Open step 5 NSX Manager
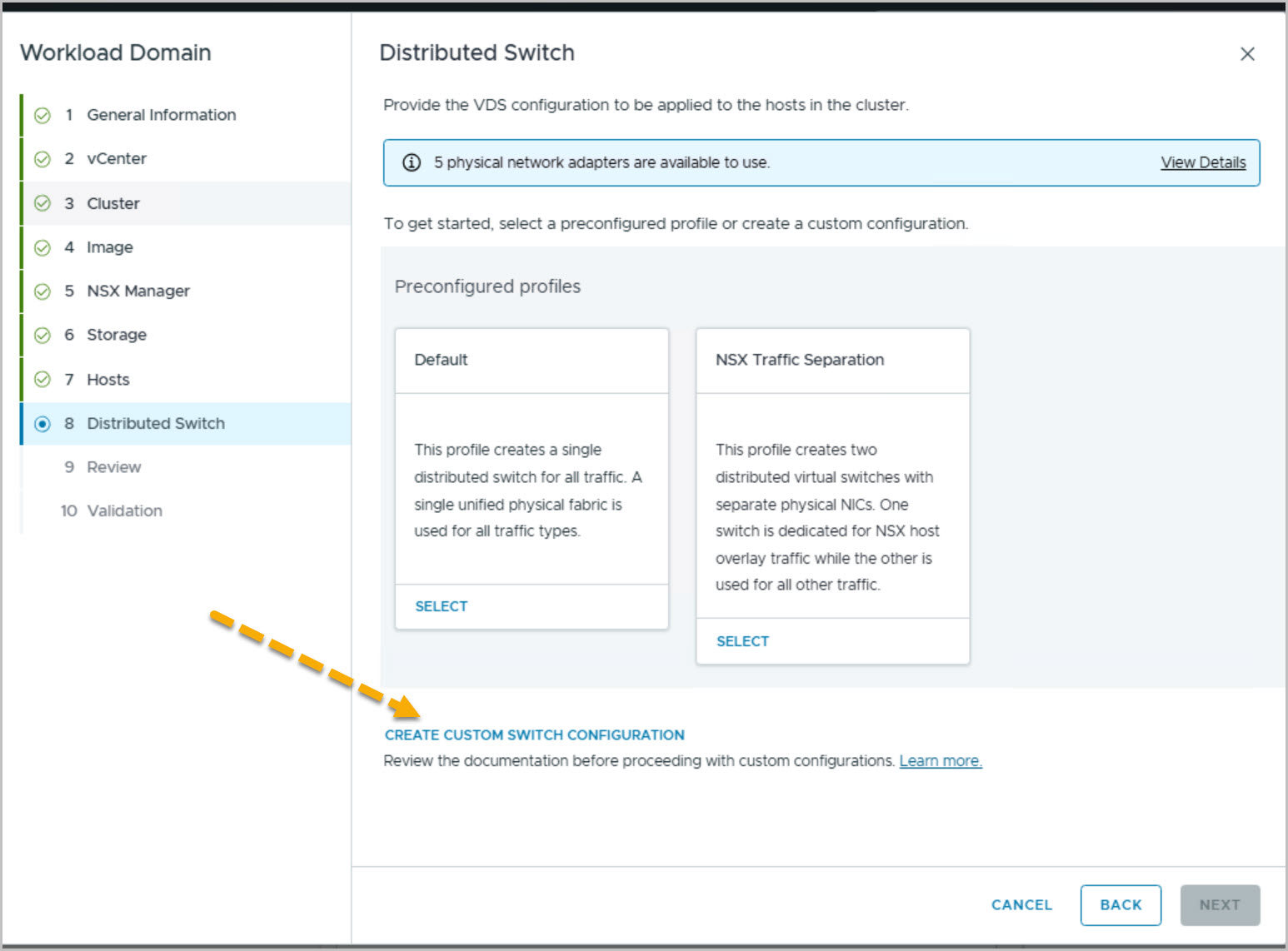The image size is (1288, 951). coord(187,291)
